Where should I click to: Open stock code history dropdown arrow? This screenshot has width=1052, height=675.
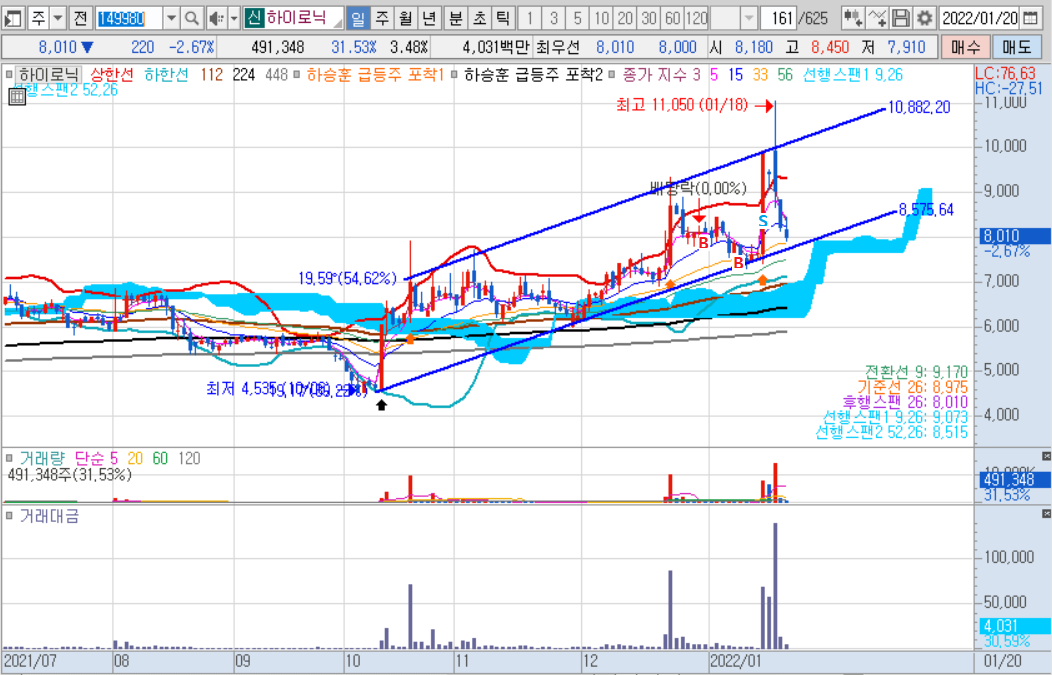171,18
